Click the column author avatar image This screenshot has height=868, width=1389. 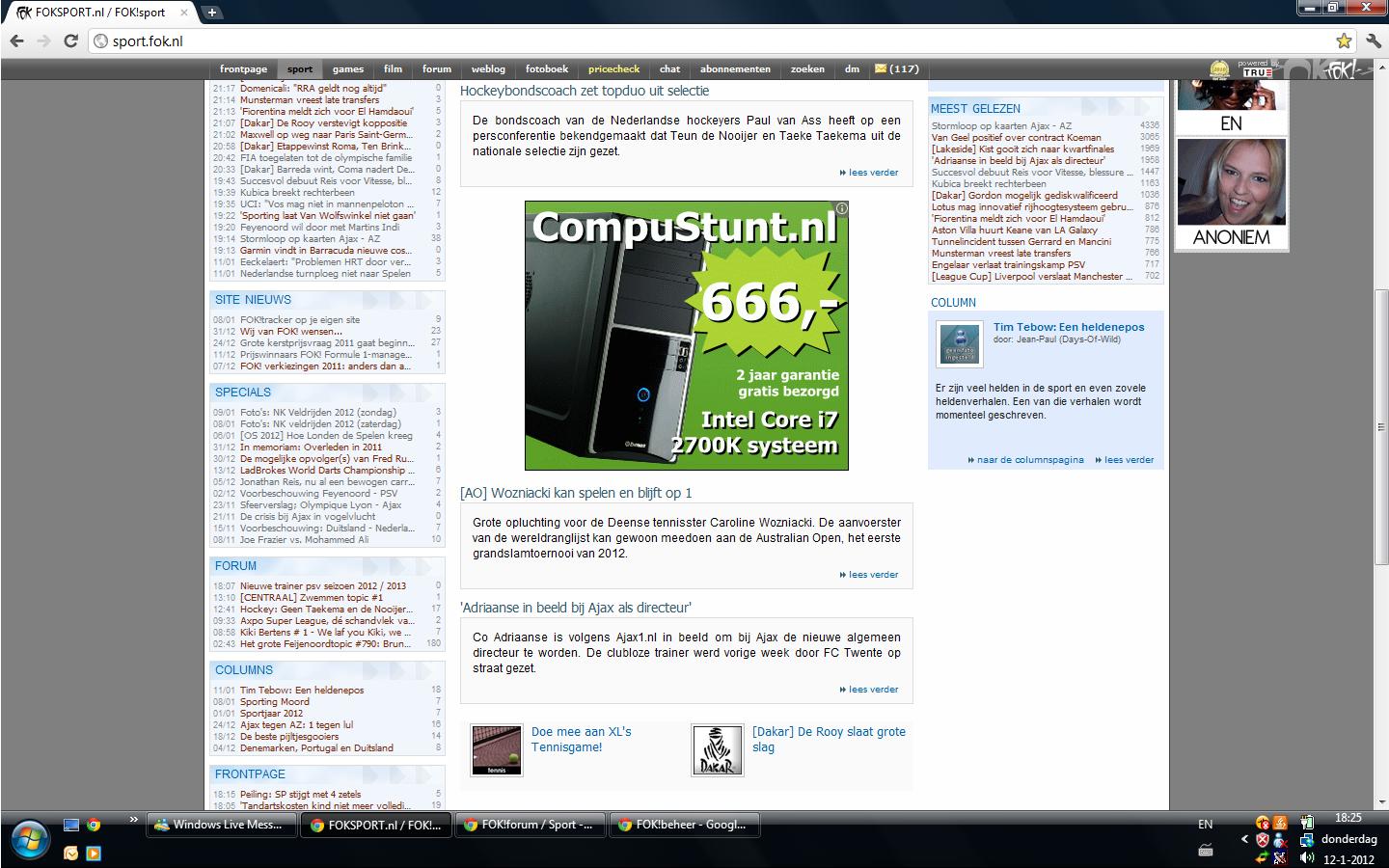960,344
